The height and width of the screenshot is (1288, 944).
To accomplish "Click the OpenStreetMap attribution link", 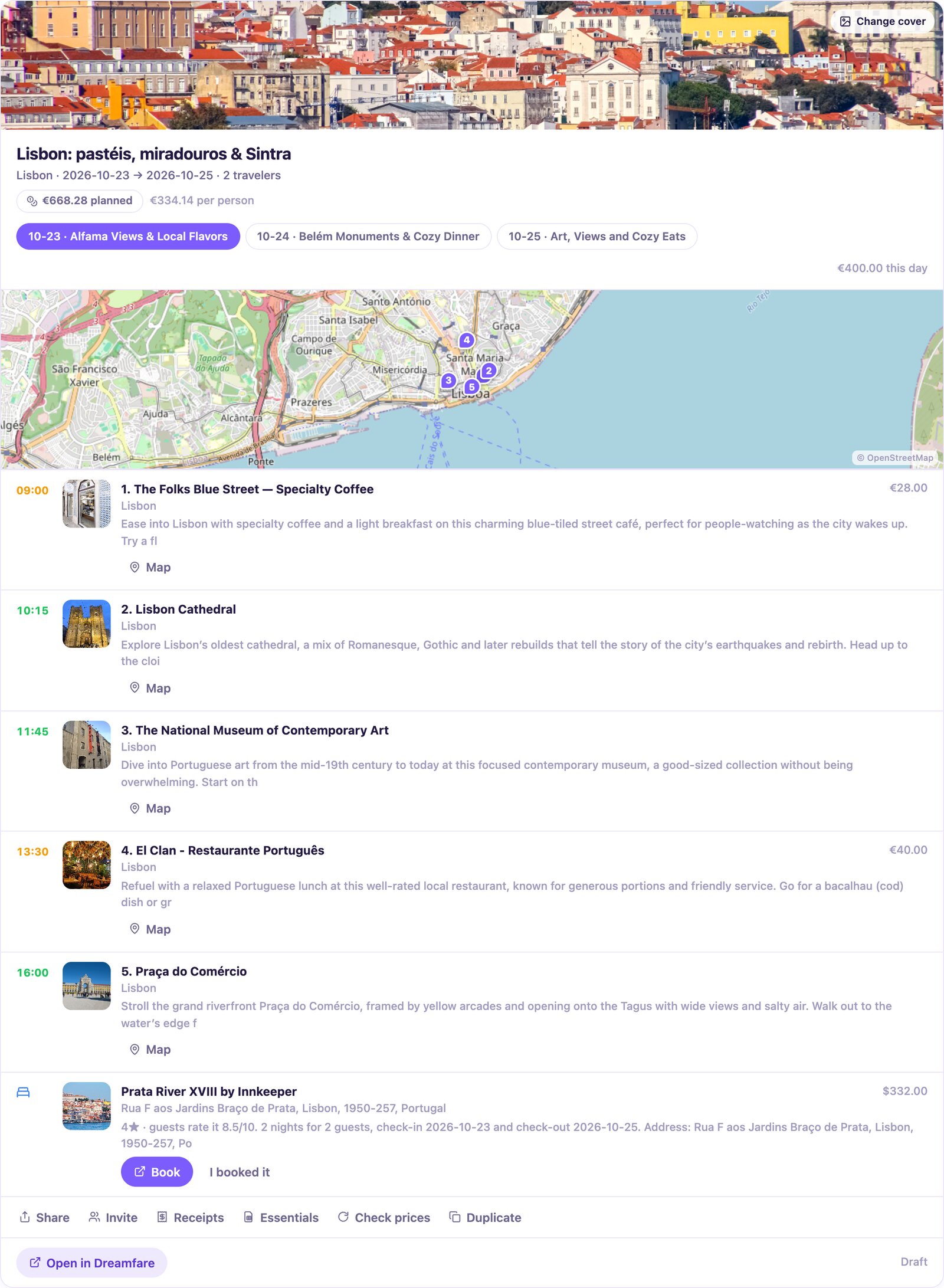I will coord(895,458).
